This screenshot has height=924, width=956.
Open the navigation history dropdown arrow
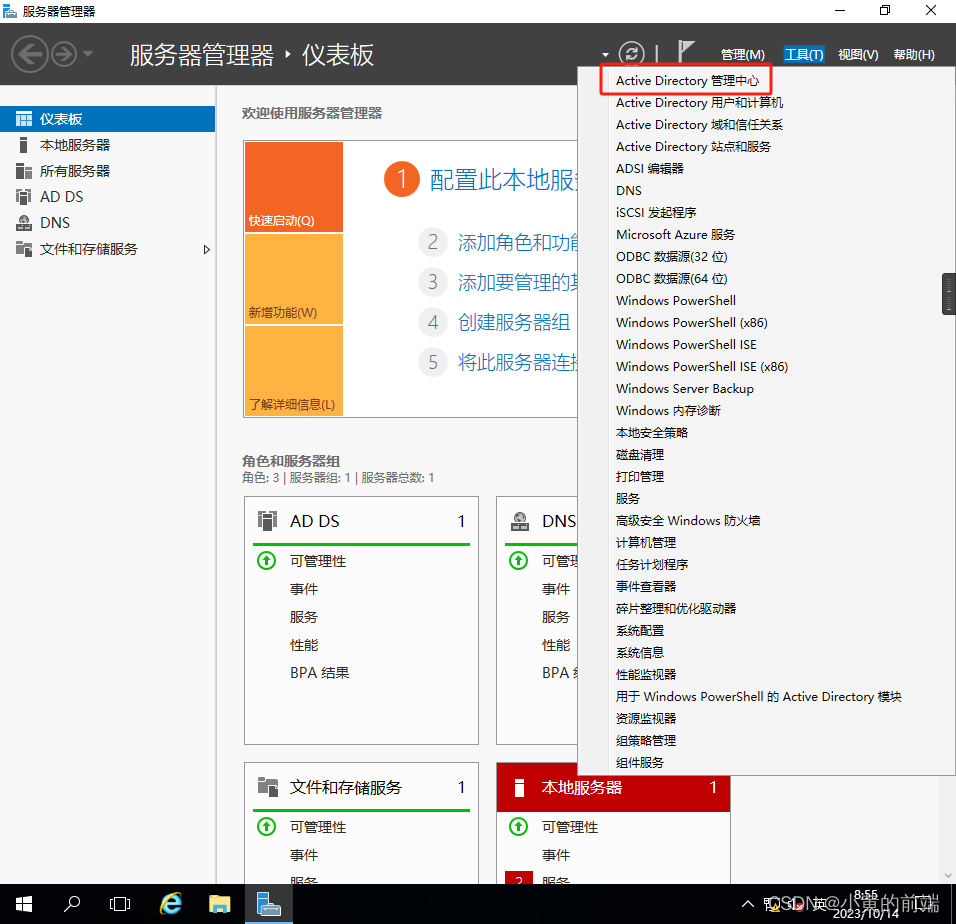click(88, 54)
